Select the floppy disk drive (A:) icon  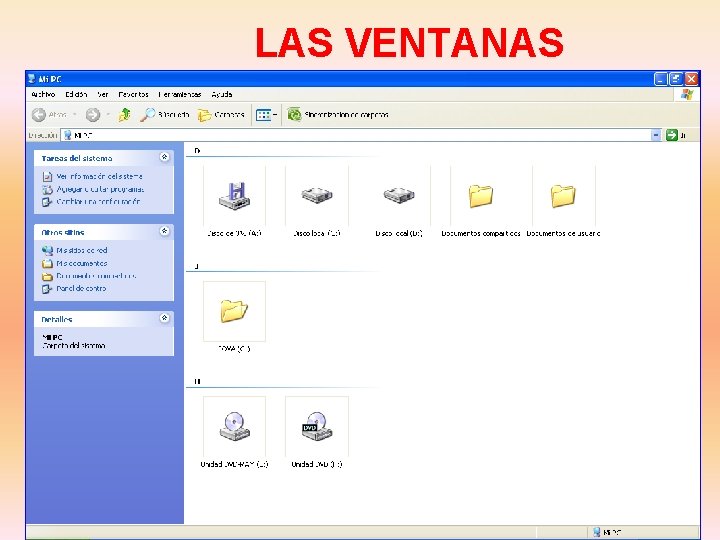[234, 196]
